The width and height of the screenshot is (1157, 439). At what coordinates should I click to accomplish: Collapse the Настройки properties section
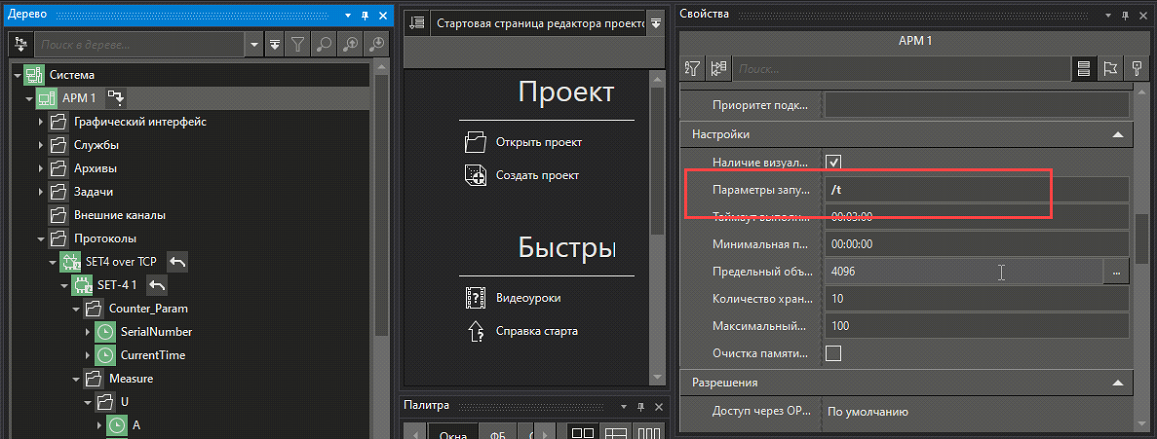click(x=1116, y=134)
